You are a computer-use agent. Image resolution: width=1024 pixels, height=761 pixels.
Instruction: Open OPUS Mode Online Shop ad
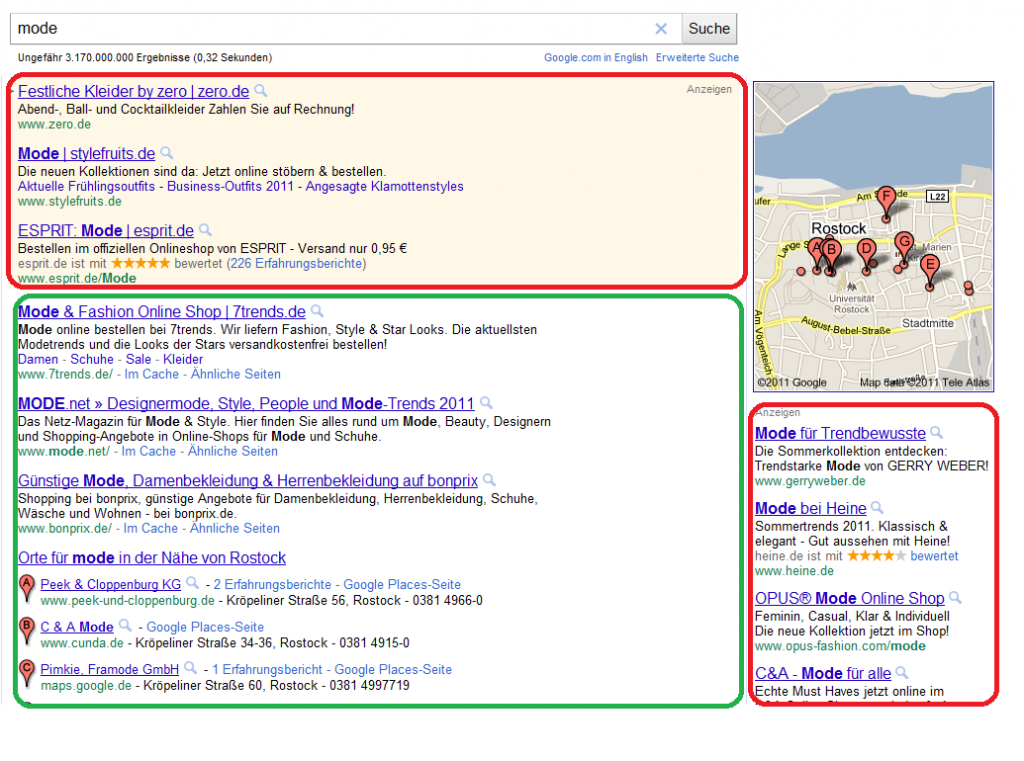[850, 598]
